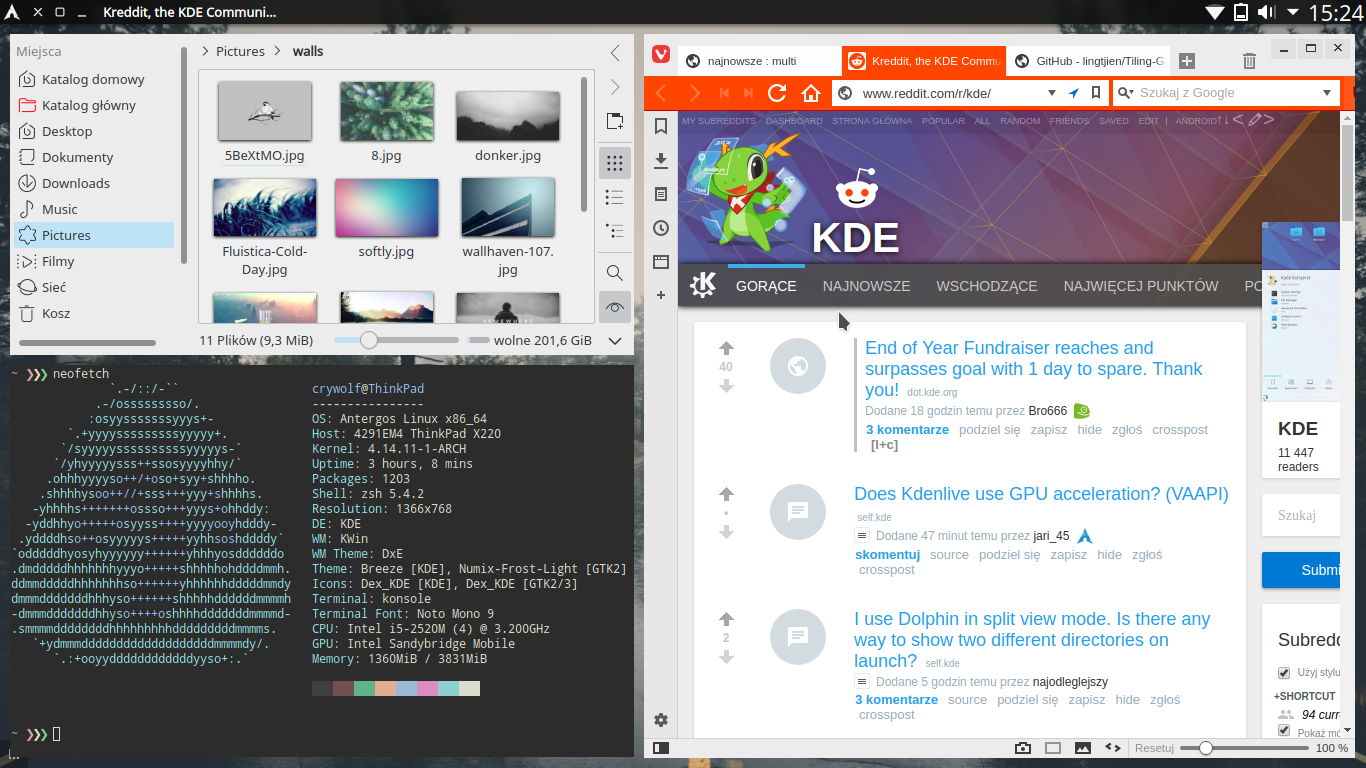Open 'Does Kdenlive use GPU acceleration?' post
Screen dimensions: 1366x768
[x=1041, y=494]
